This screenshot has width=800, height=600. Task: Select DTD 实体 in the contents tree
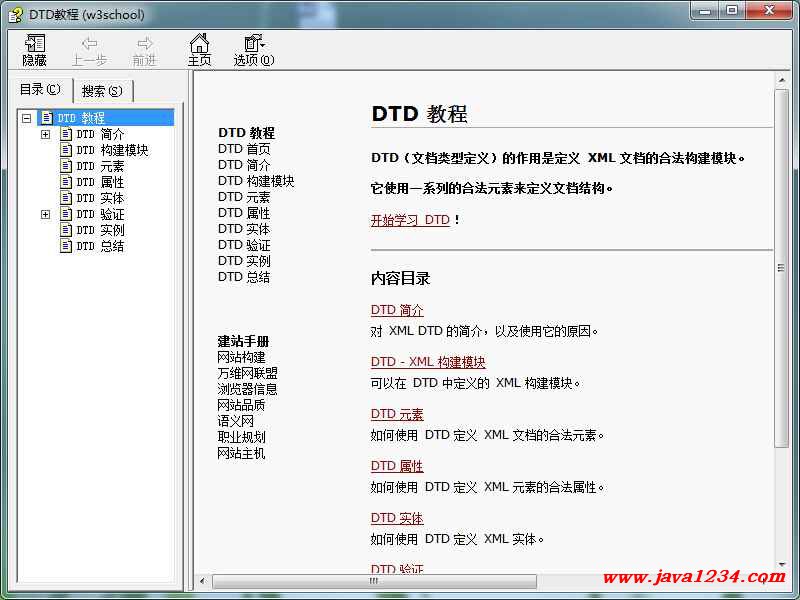click(x=100, y=197)
